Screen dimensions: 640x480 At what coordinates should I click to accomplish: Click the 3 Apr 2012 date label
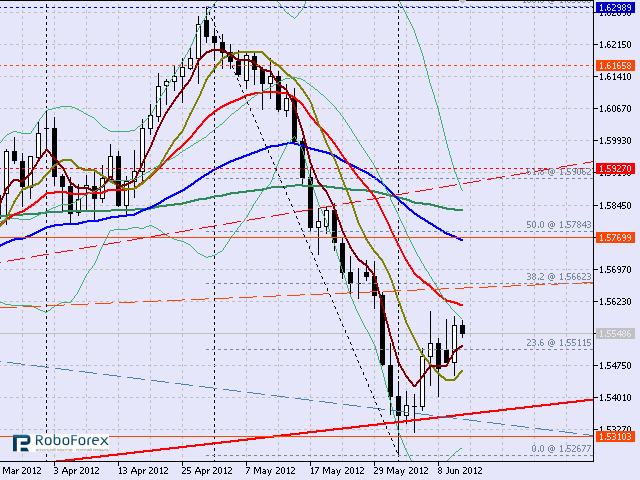point(76,469)
